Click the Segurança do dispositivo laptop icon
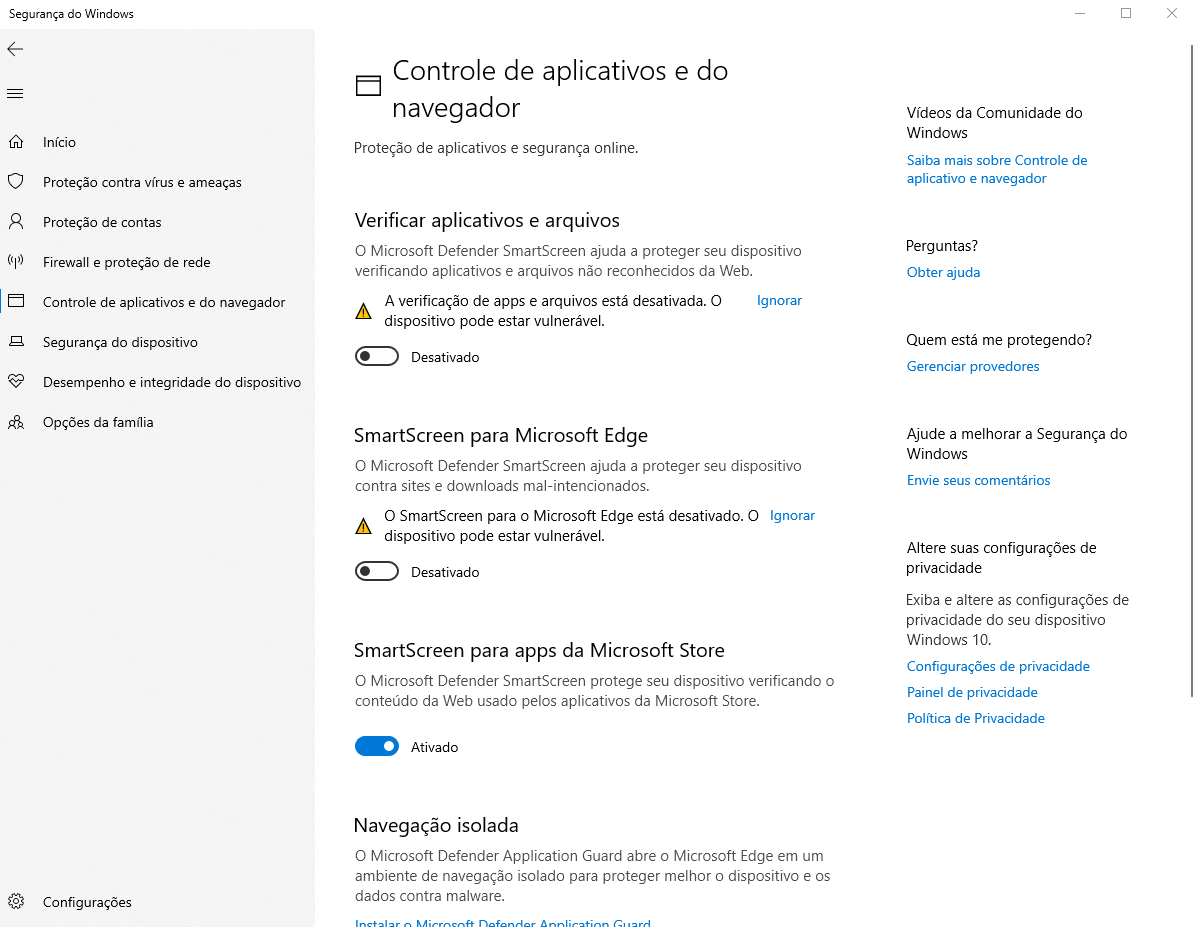 tap(16, 342)
